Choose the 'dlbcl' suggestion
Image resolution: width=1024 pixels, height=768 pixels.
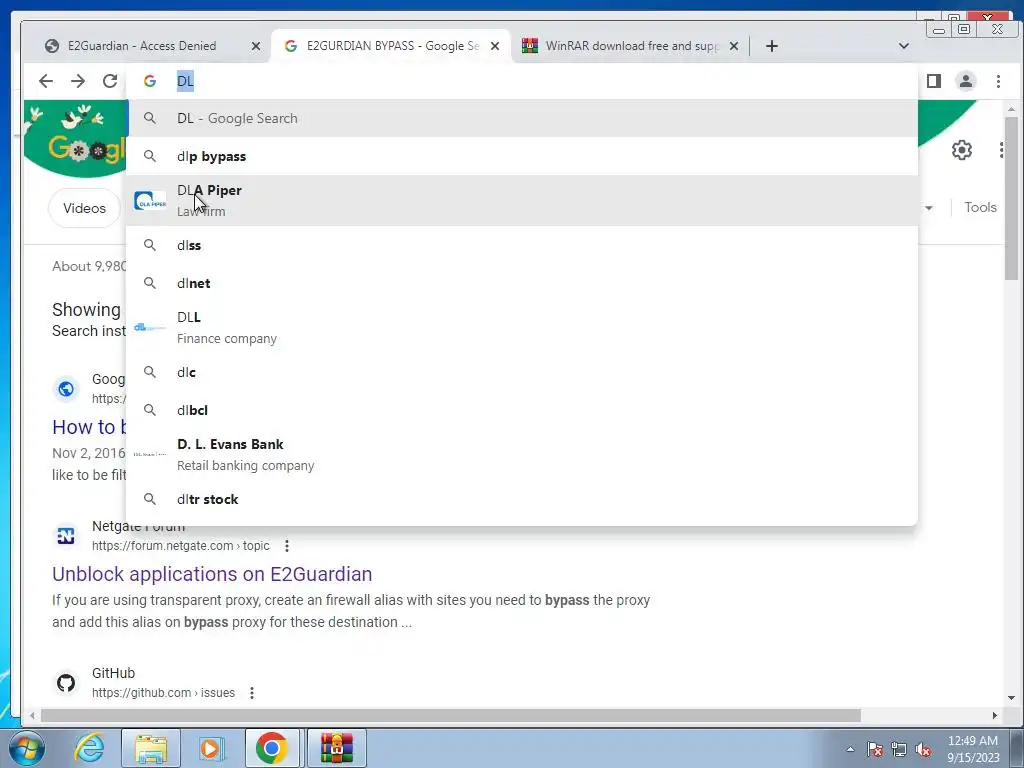(x=522, y=409)
